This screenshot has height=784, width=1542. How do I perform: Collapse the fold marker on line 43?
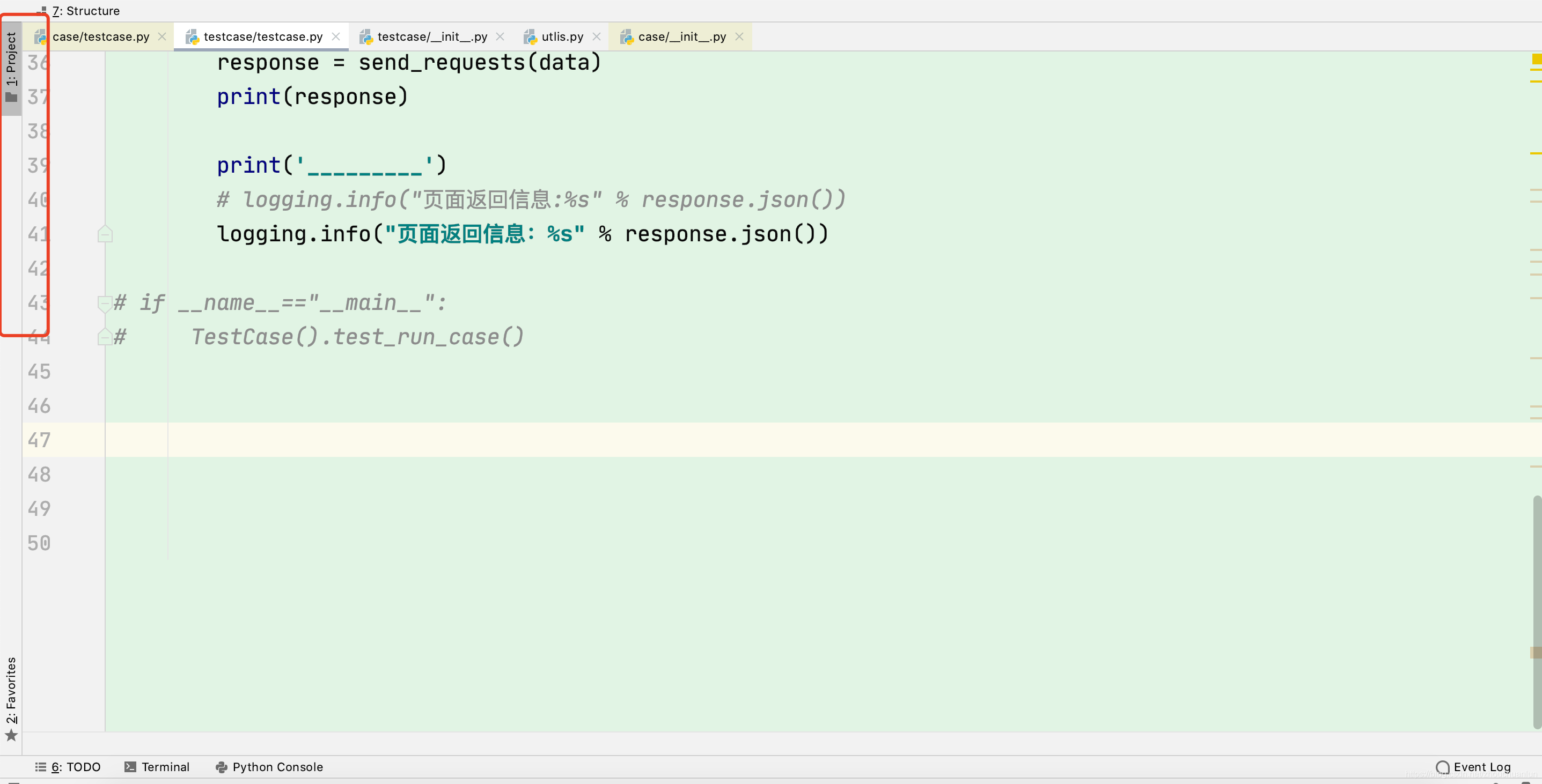click(x=105, y=304)
